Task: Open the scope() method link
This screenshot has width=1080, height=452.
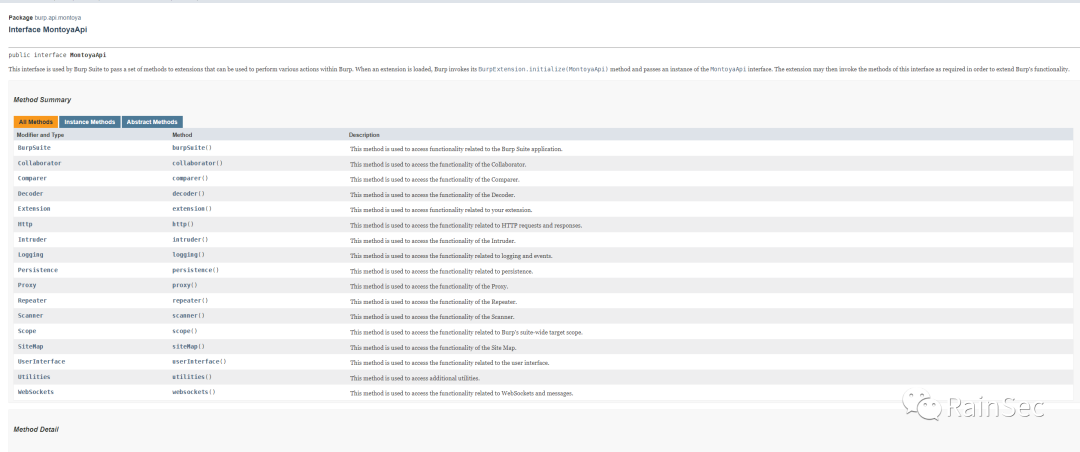Action: 185,331
